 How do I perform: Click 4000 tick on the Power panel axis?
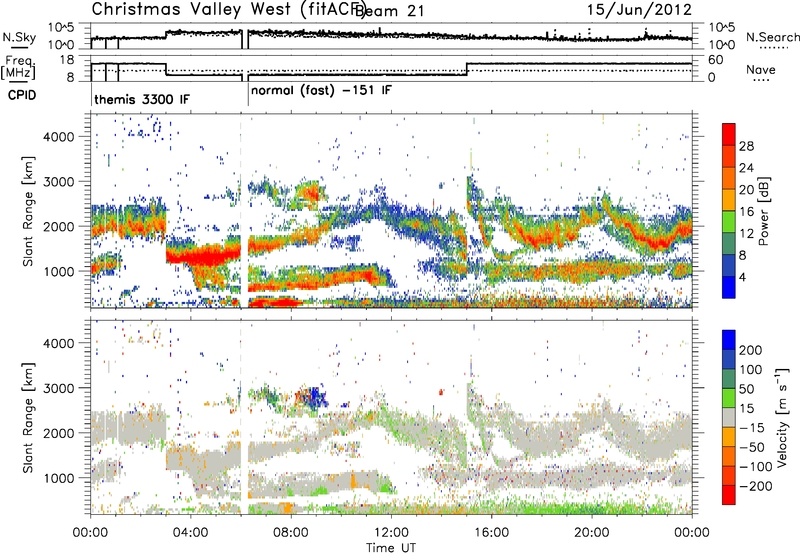(x=58, y=136)
